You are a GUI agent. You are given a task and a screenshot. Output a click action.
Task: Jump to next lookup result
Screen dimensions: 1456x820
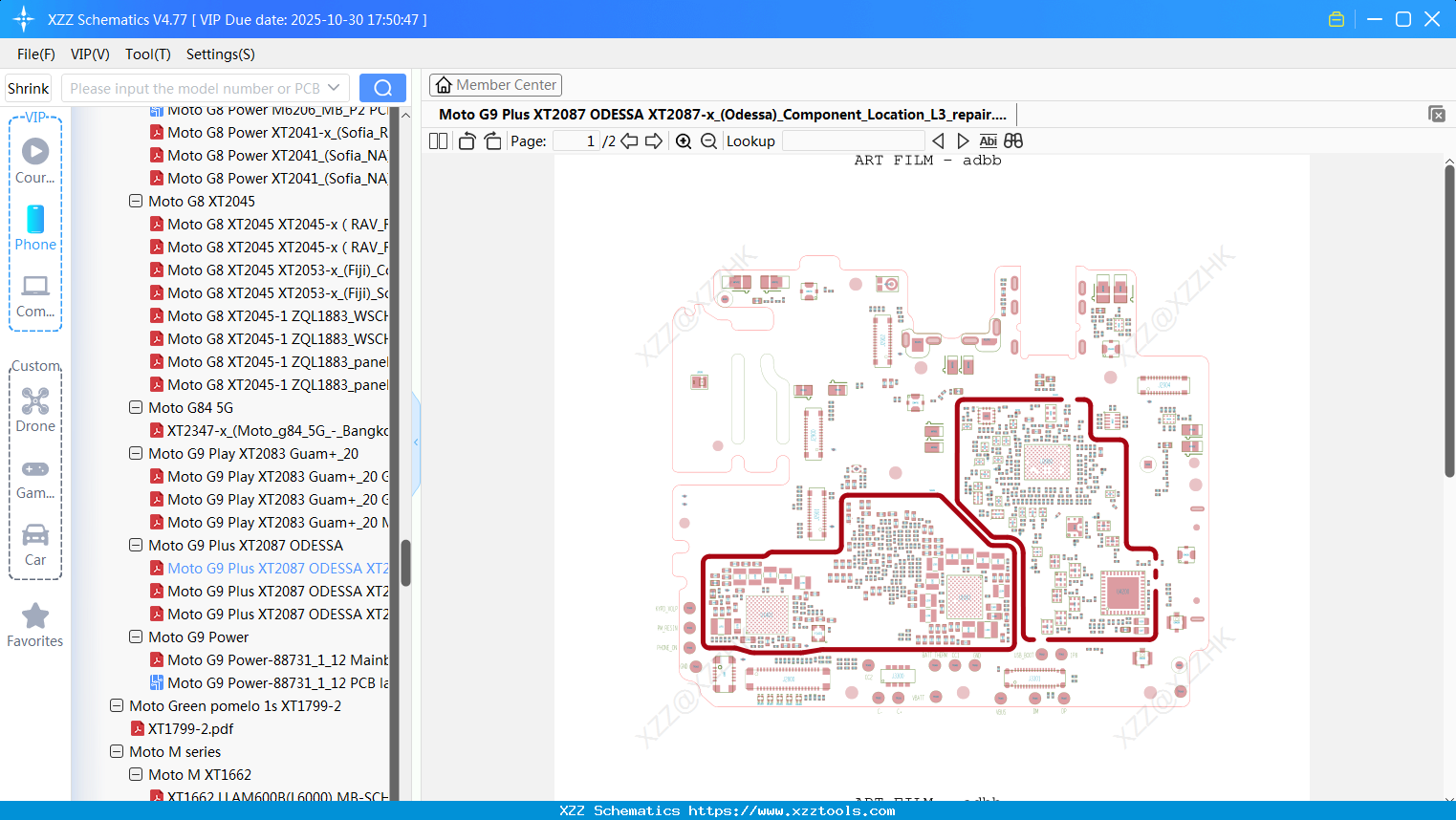click(x=963, y=141)
